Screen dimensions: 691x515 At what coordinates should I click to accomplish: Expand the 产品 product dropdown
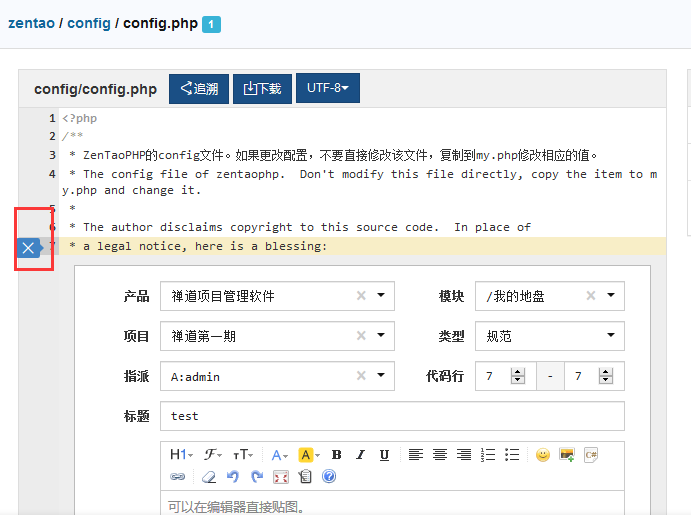(x=381, y=295)
